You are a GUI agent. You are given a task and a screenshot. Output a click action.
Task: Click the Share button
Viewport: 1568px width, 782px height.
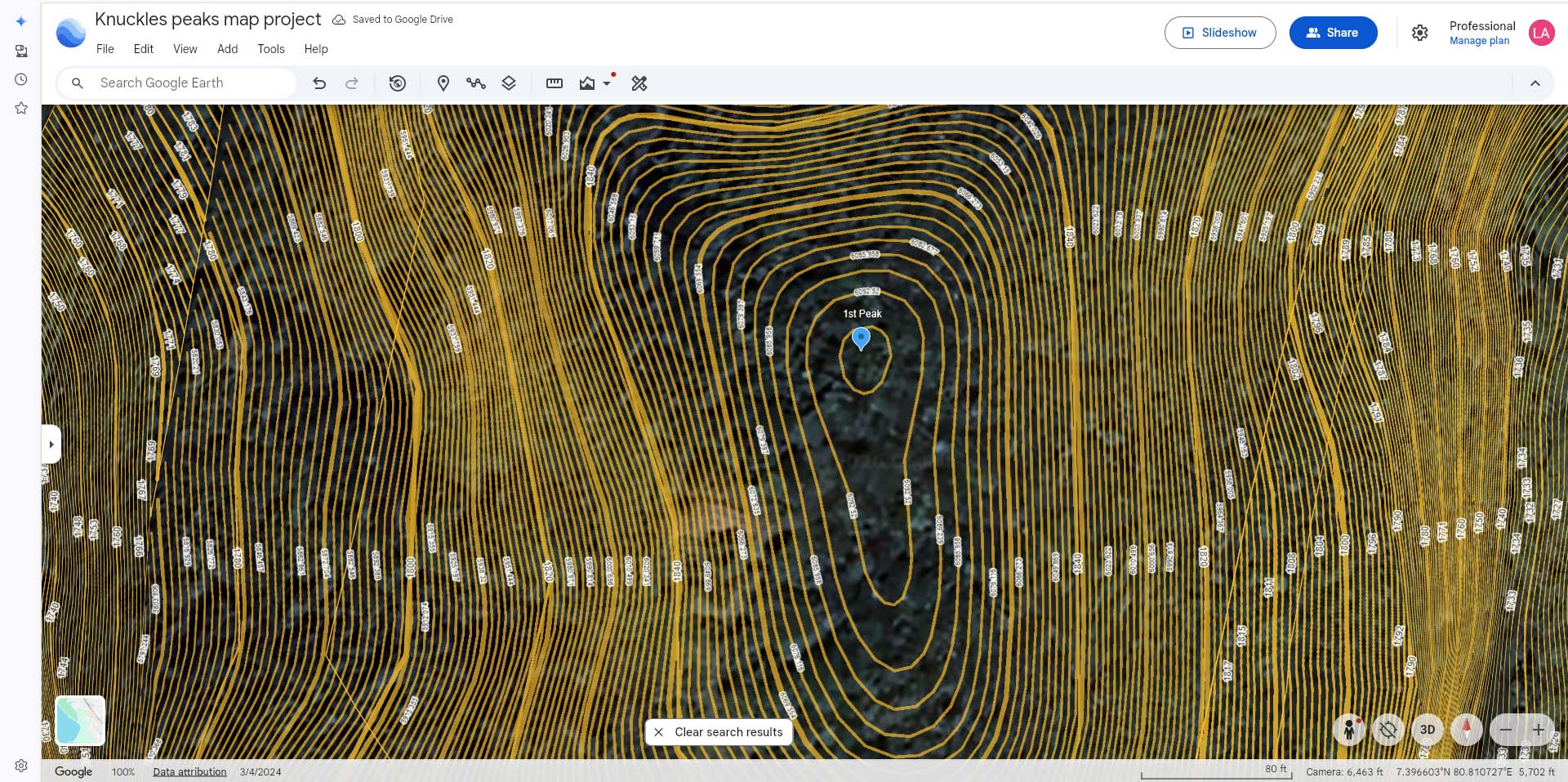1333,33
